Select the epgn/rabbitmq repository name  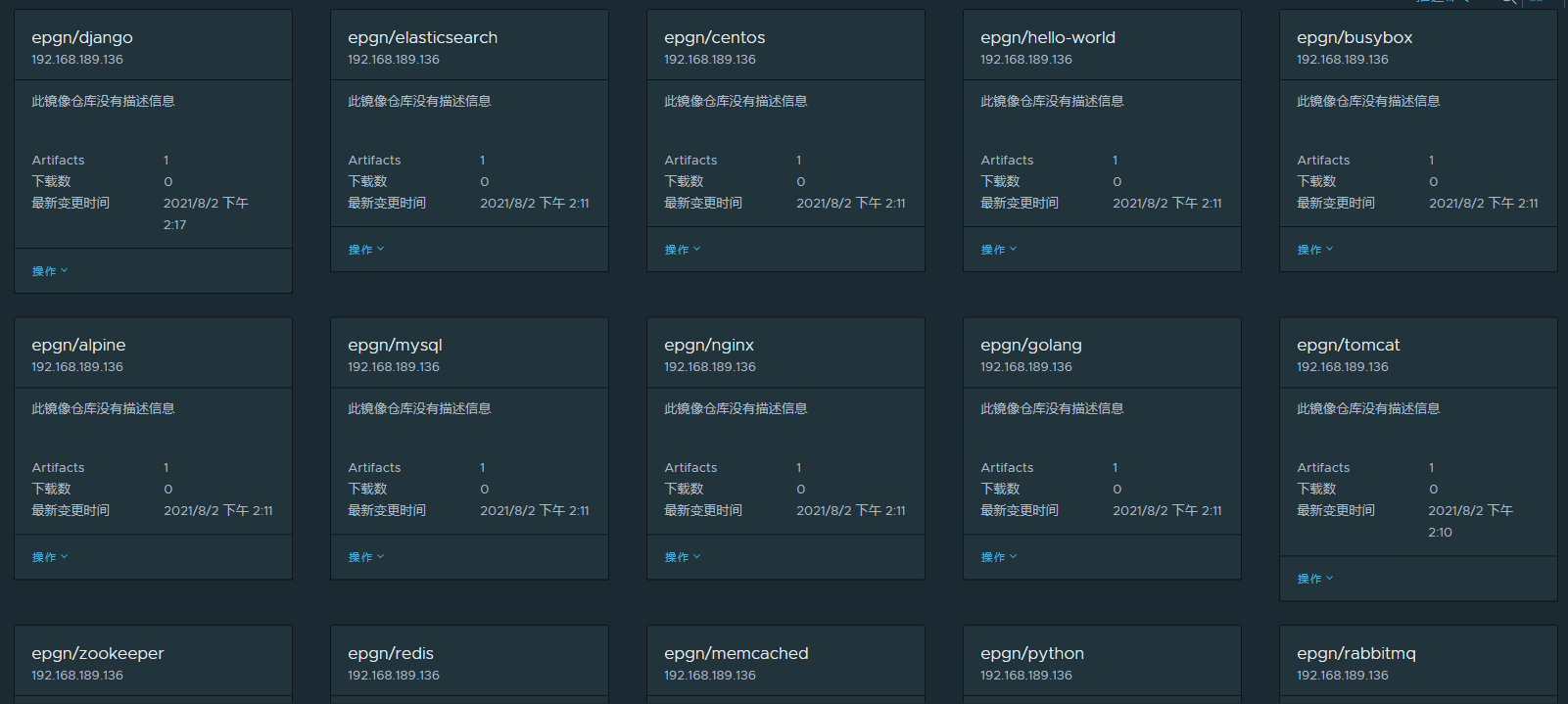[x=1356, y=653]
